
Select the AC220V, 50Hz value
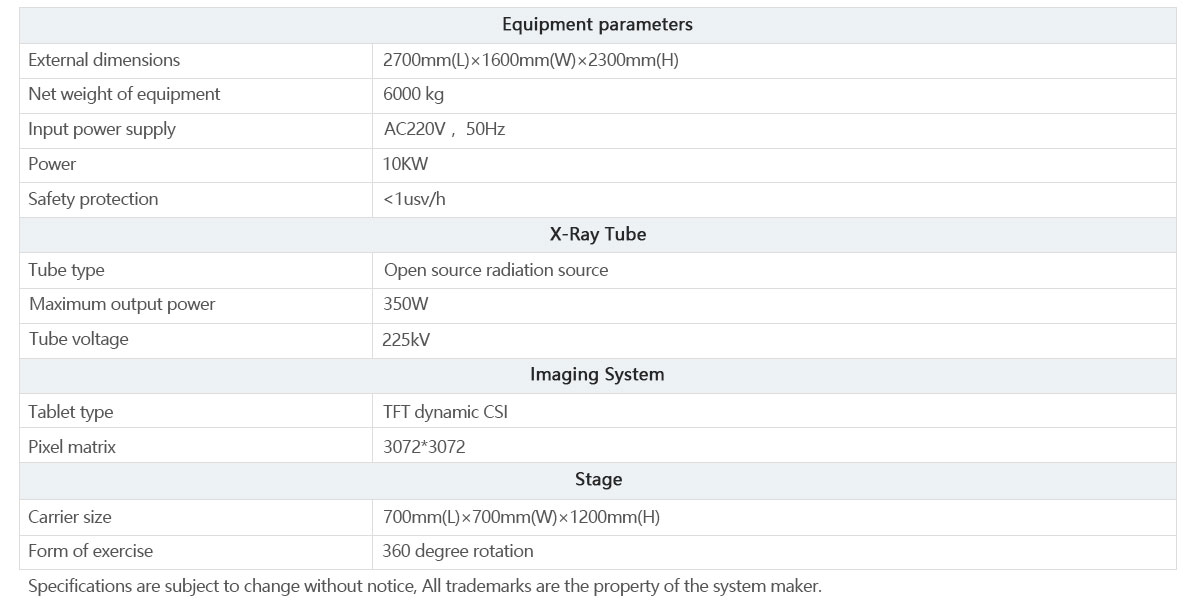[445, 130]
